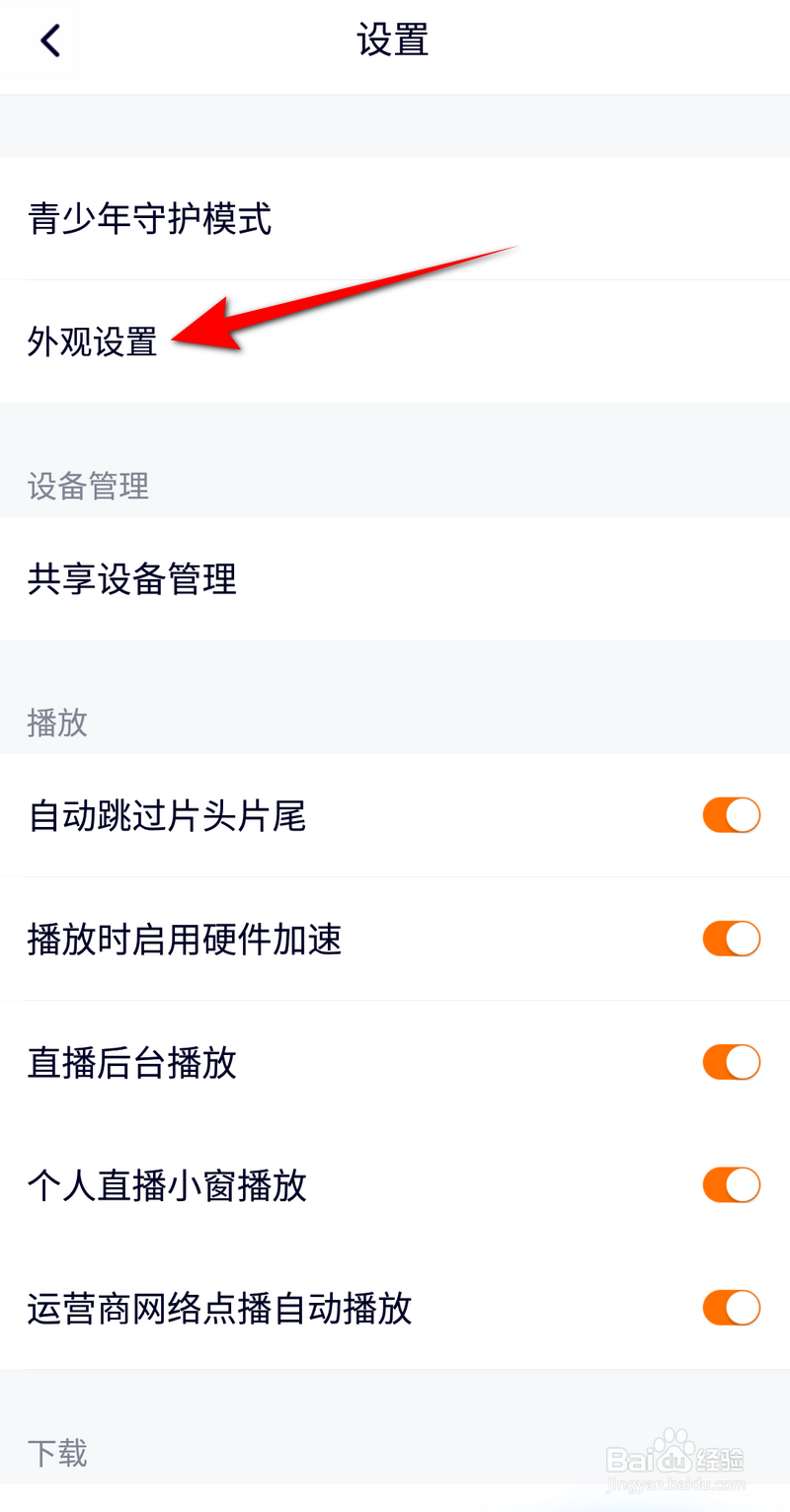Click the 设置 page title
The image size is (790, 1512).
393,41
